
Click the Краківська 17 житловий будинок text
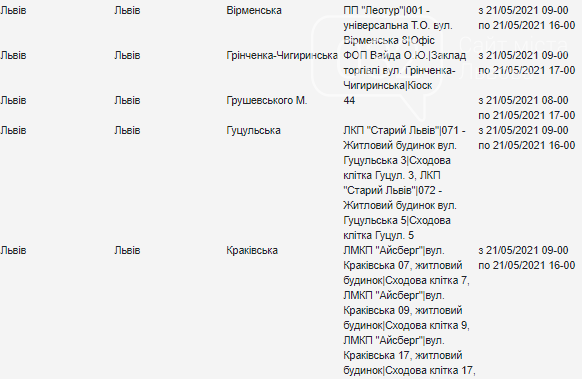pyautogui.click(x=403, y=356)
